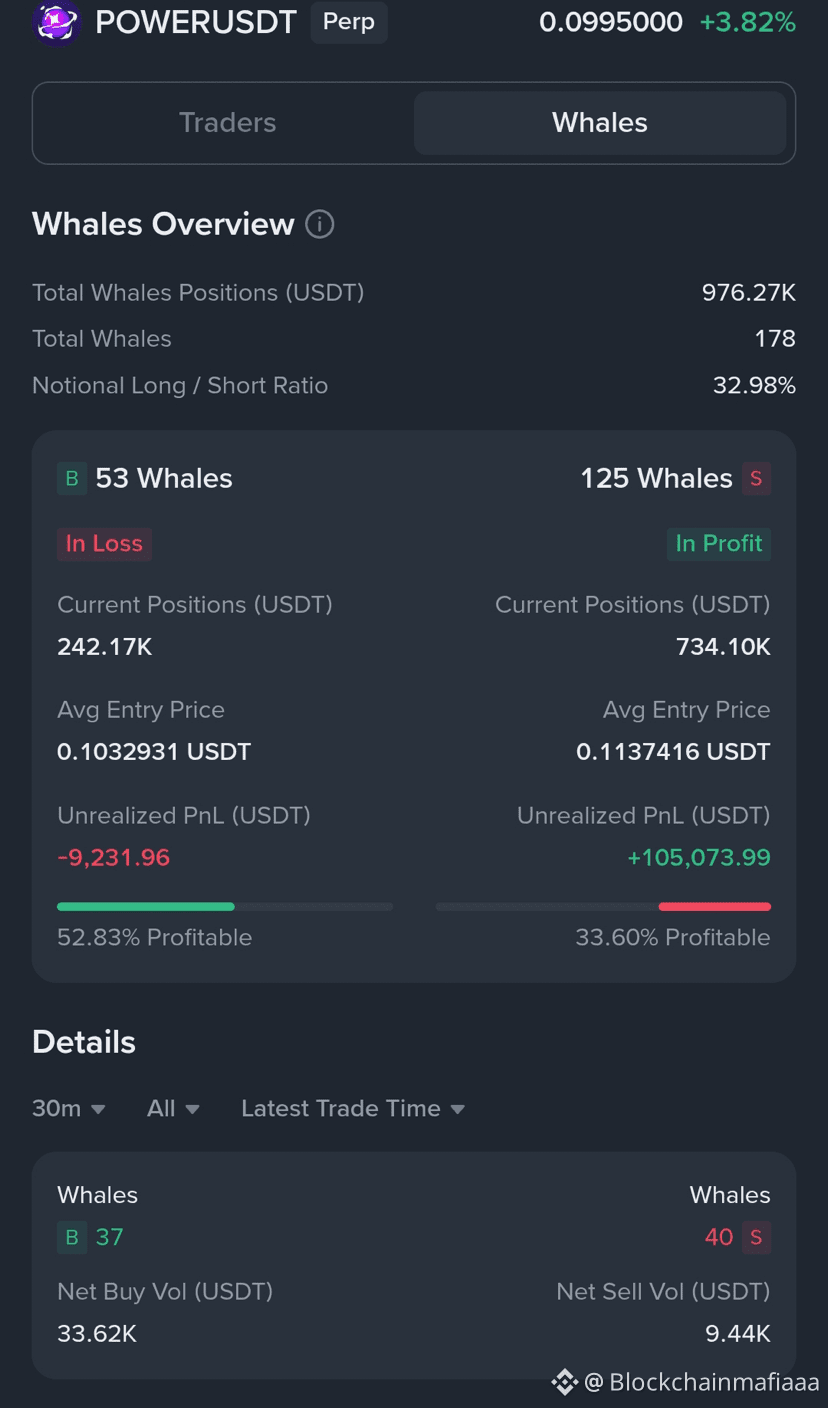This screenshot has height=1408, width=828.
Task: Click the In Profit status tag
Action: tap(719, 544)
